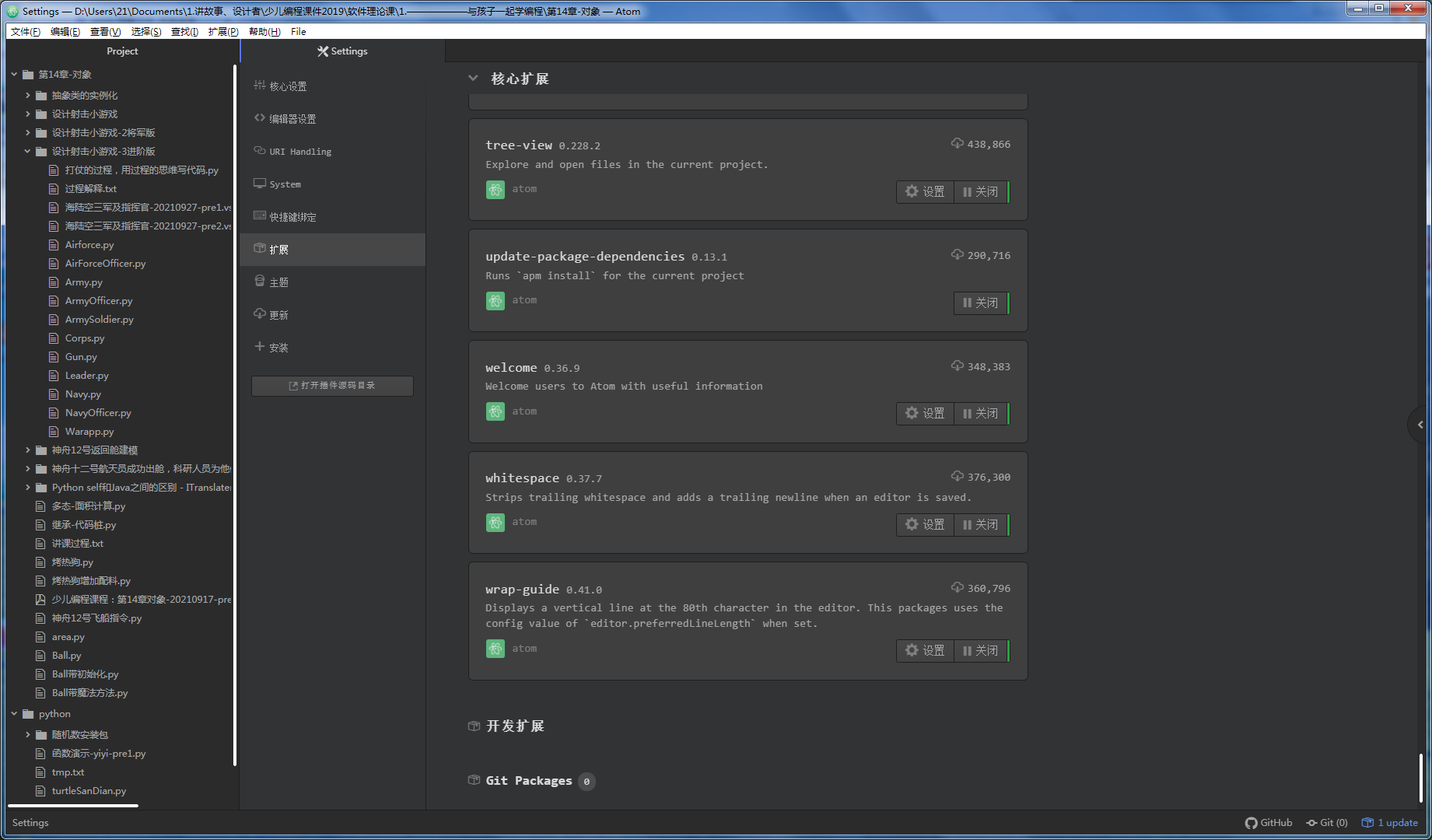
Task: Expand the 设计射击小游戏-2将军版 folder
Action: 28,133
